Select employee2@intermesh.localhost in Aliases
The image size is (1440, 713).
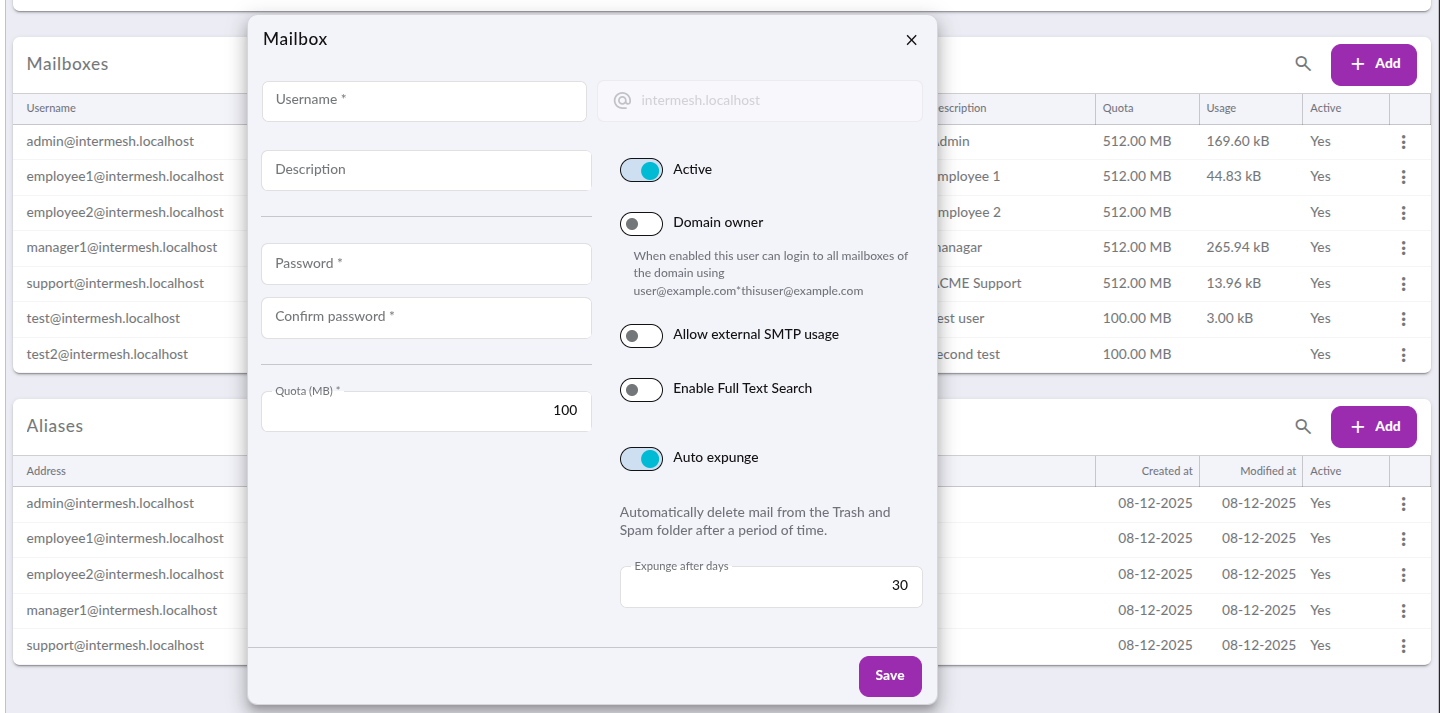point(125,575)
